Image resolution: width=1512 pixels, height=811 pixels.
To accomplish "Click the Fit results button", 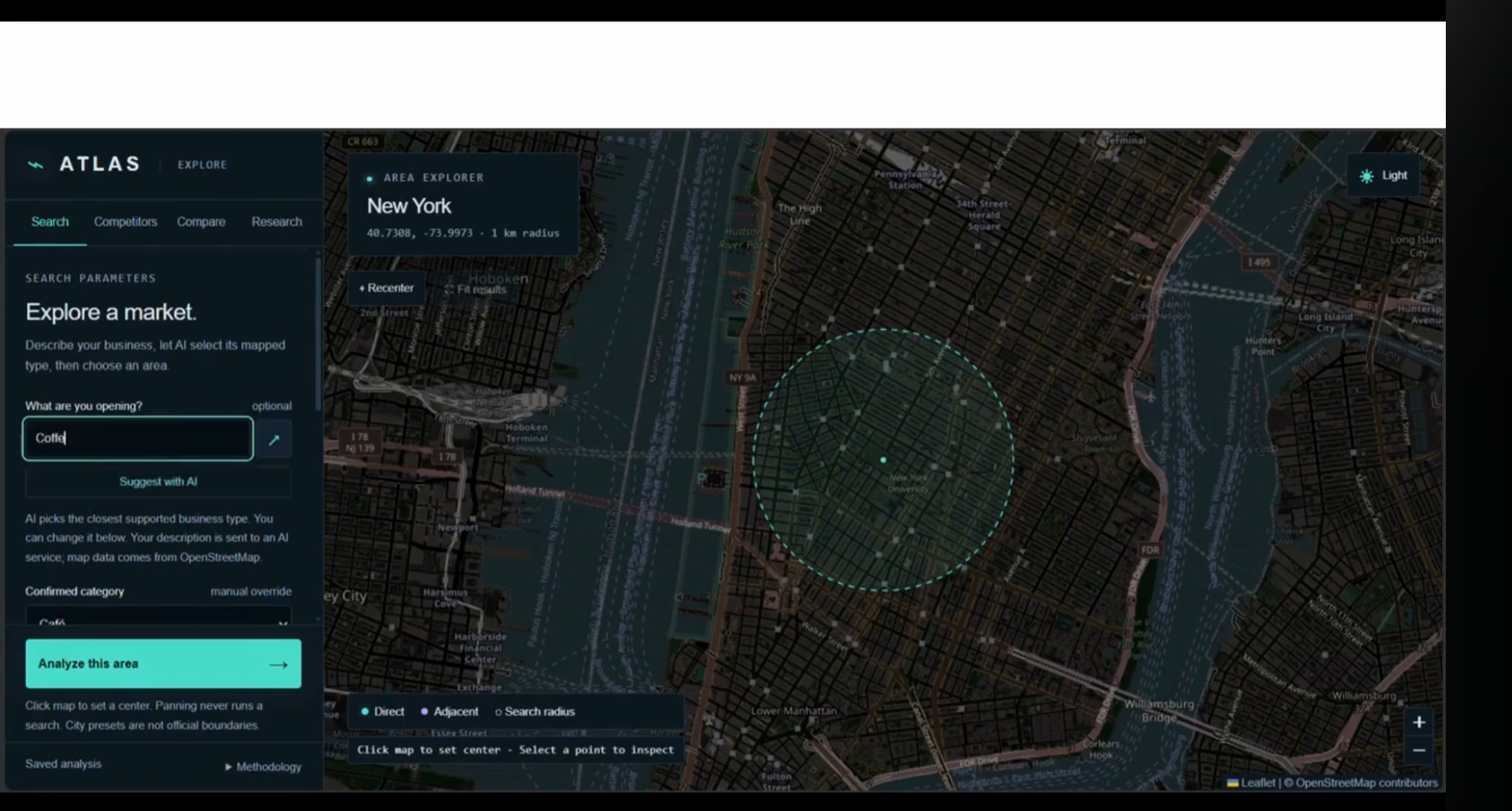I will pos(475,289).
